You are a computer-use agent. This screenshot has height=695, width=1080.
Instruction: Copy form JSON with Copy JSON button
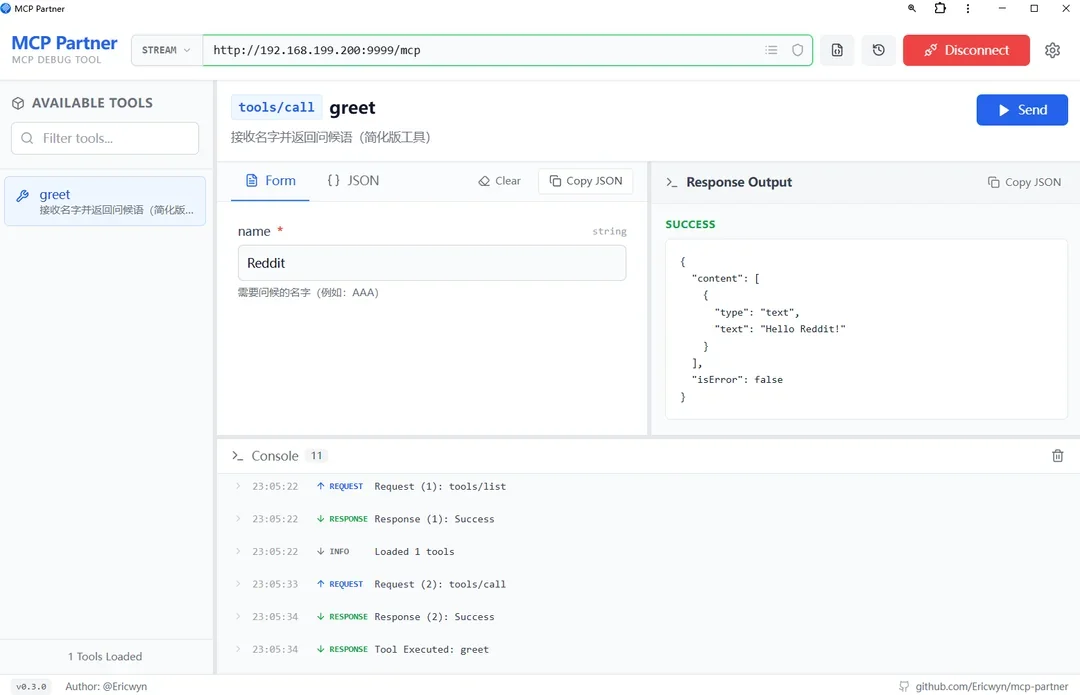tap(585, 181)
